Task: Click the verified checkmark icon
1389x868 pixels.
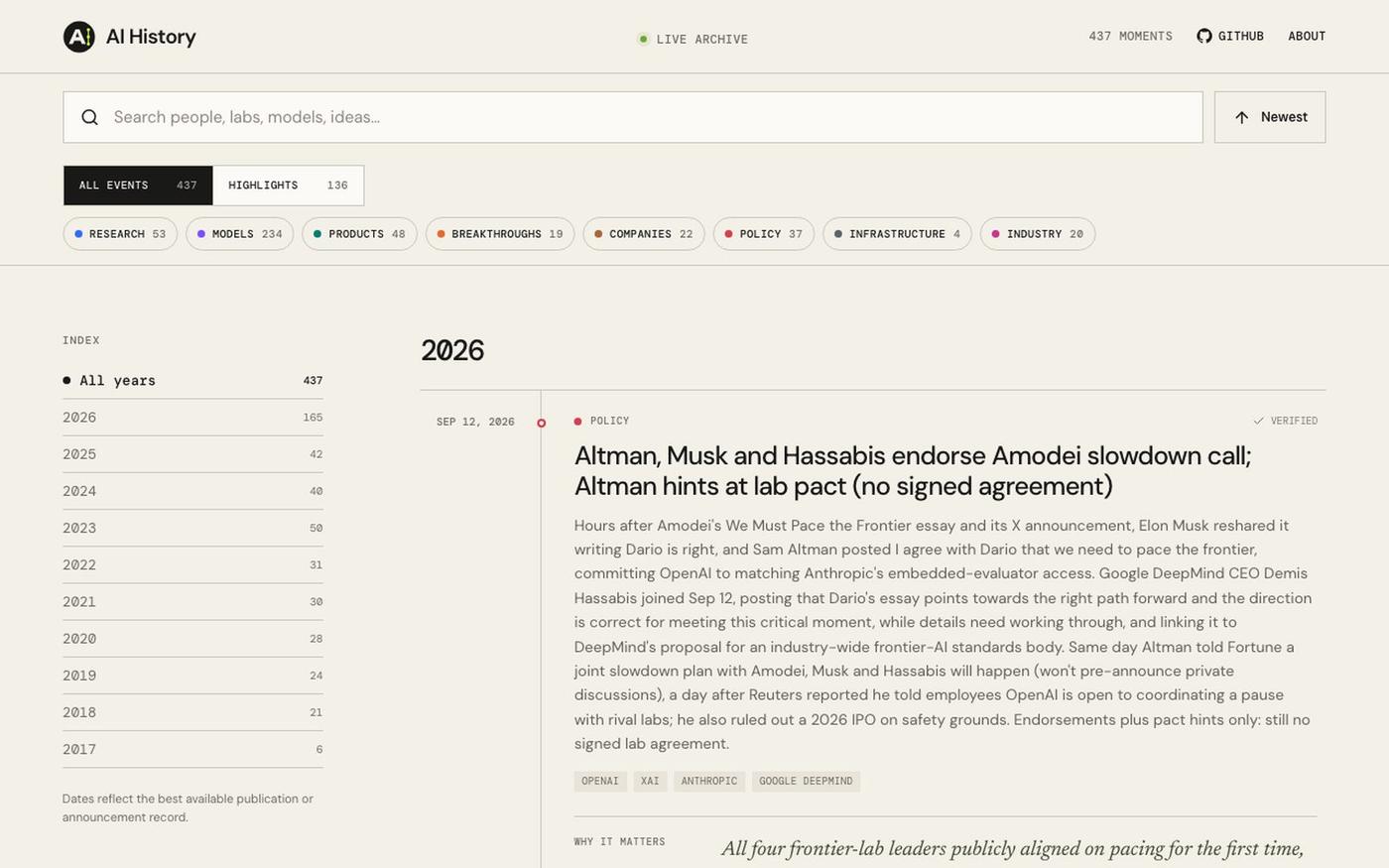Action: coord(1259,421)
